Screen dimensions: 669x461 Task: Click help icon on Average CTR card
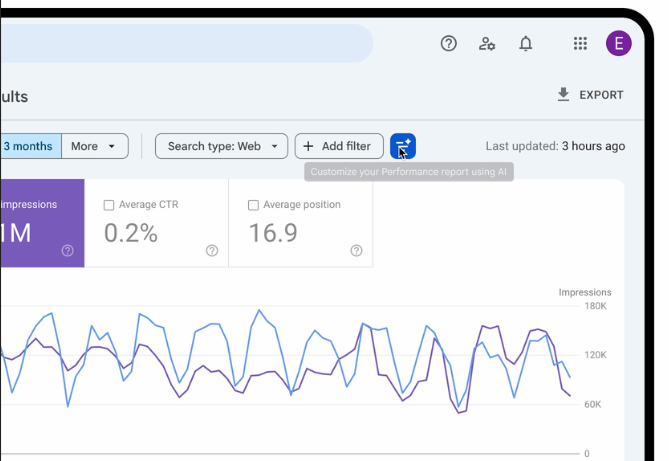[212, 251]
